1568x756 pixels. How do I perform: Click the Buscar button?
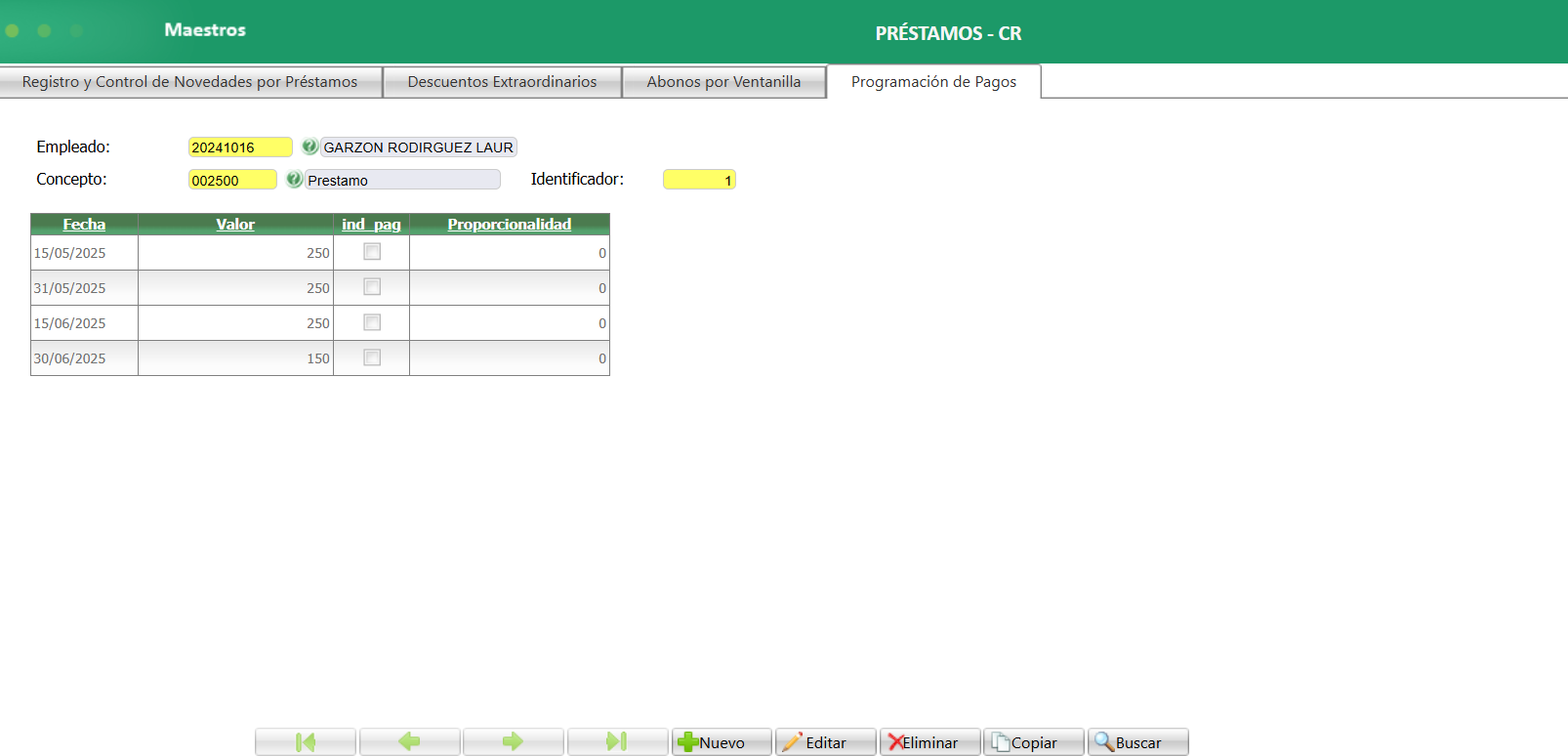tap(1138, 742)
